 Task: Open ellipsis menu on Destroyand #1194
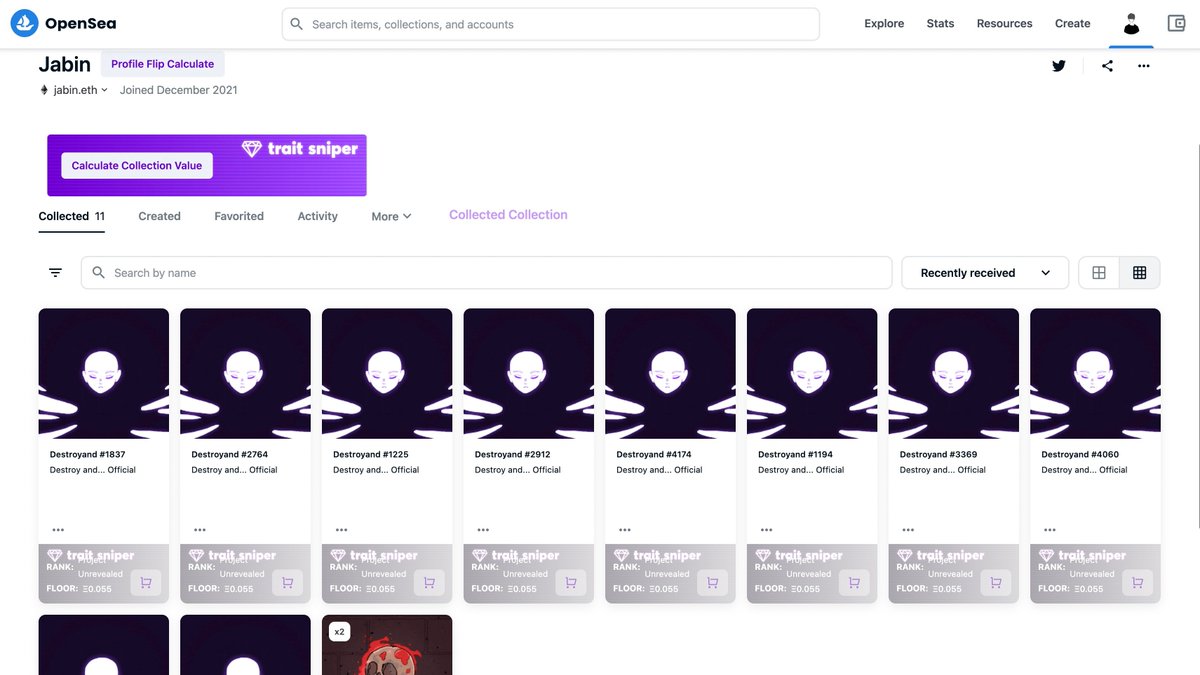pyautogui.click(x=767, y=530)
